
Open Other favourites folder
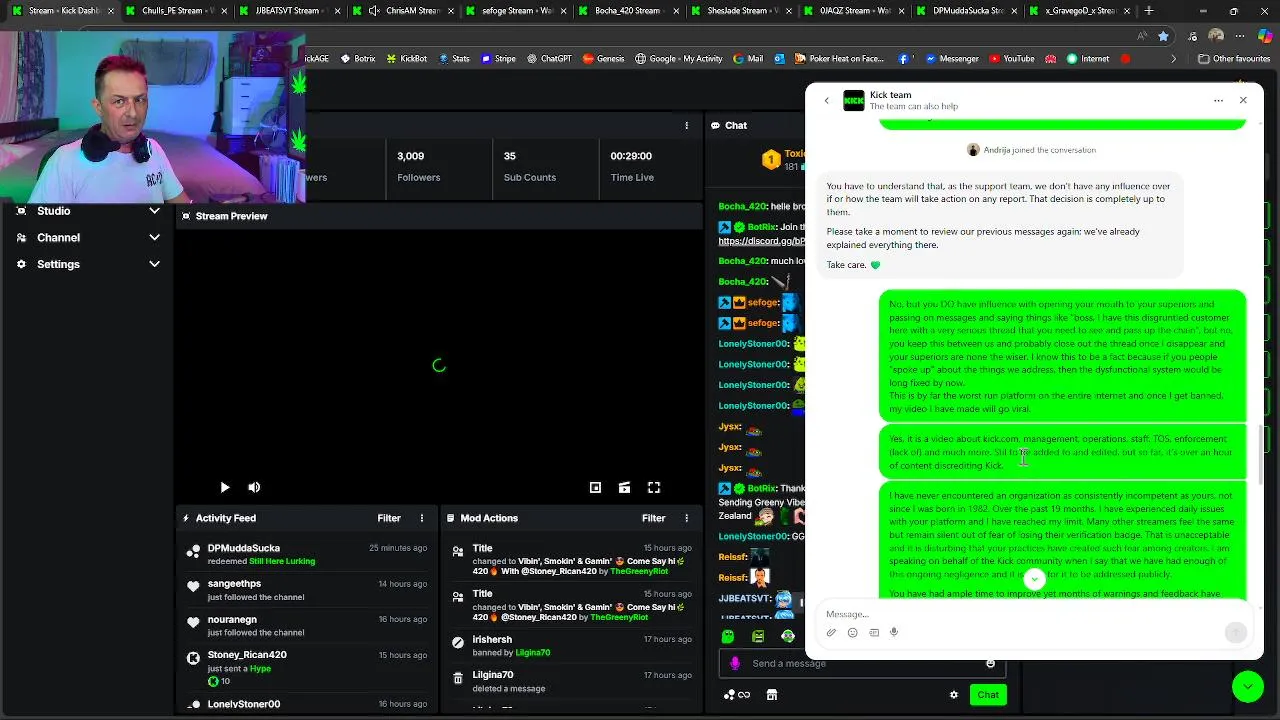[1234, 59]
